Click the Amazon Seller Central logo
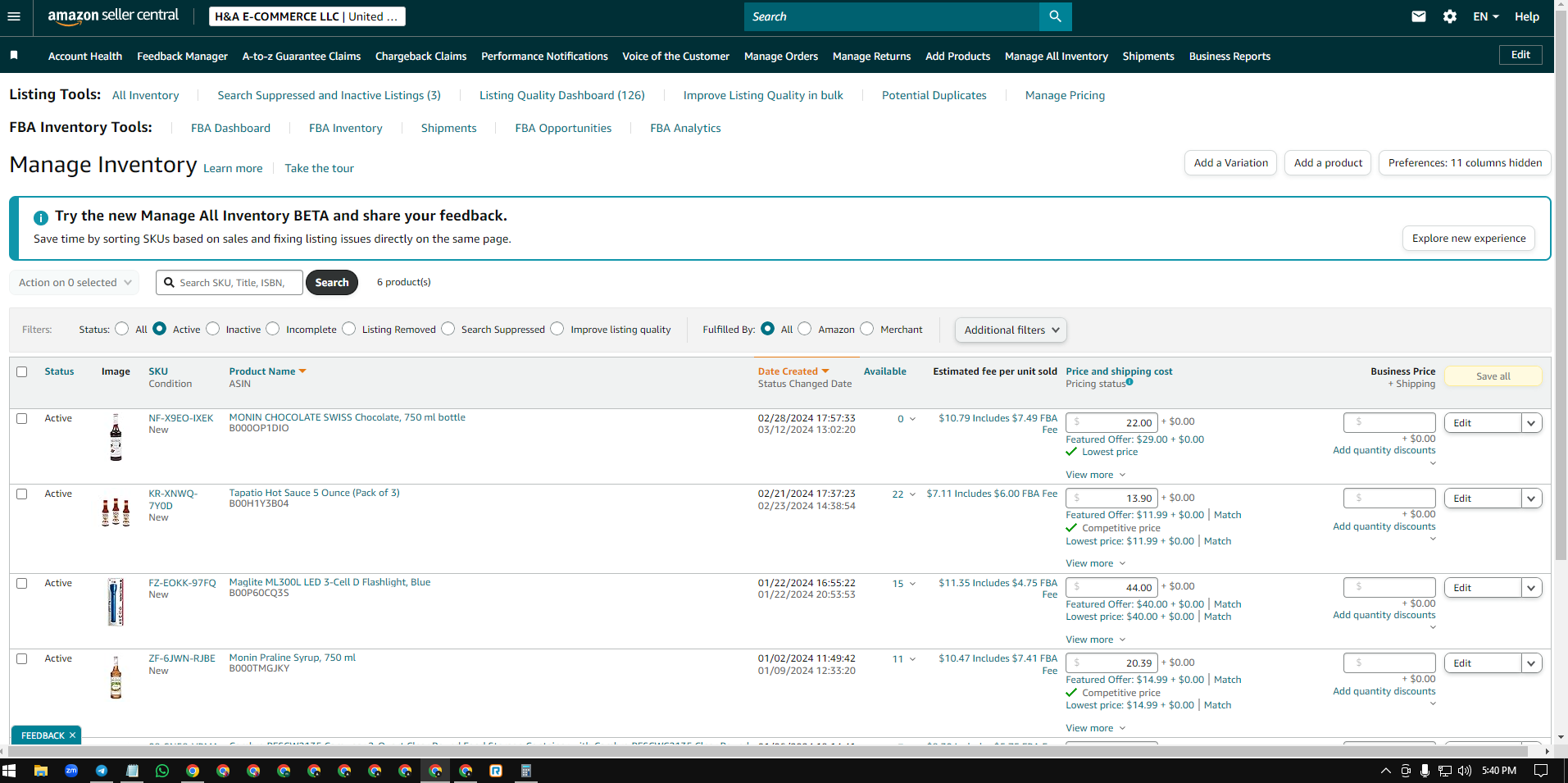This screenshot has height=783, width=1568. pyautogui.click(x=113, y=16)
